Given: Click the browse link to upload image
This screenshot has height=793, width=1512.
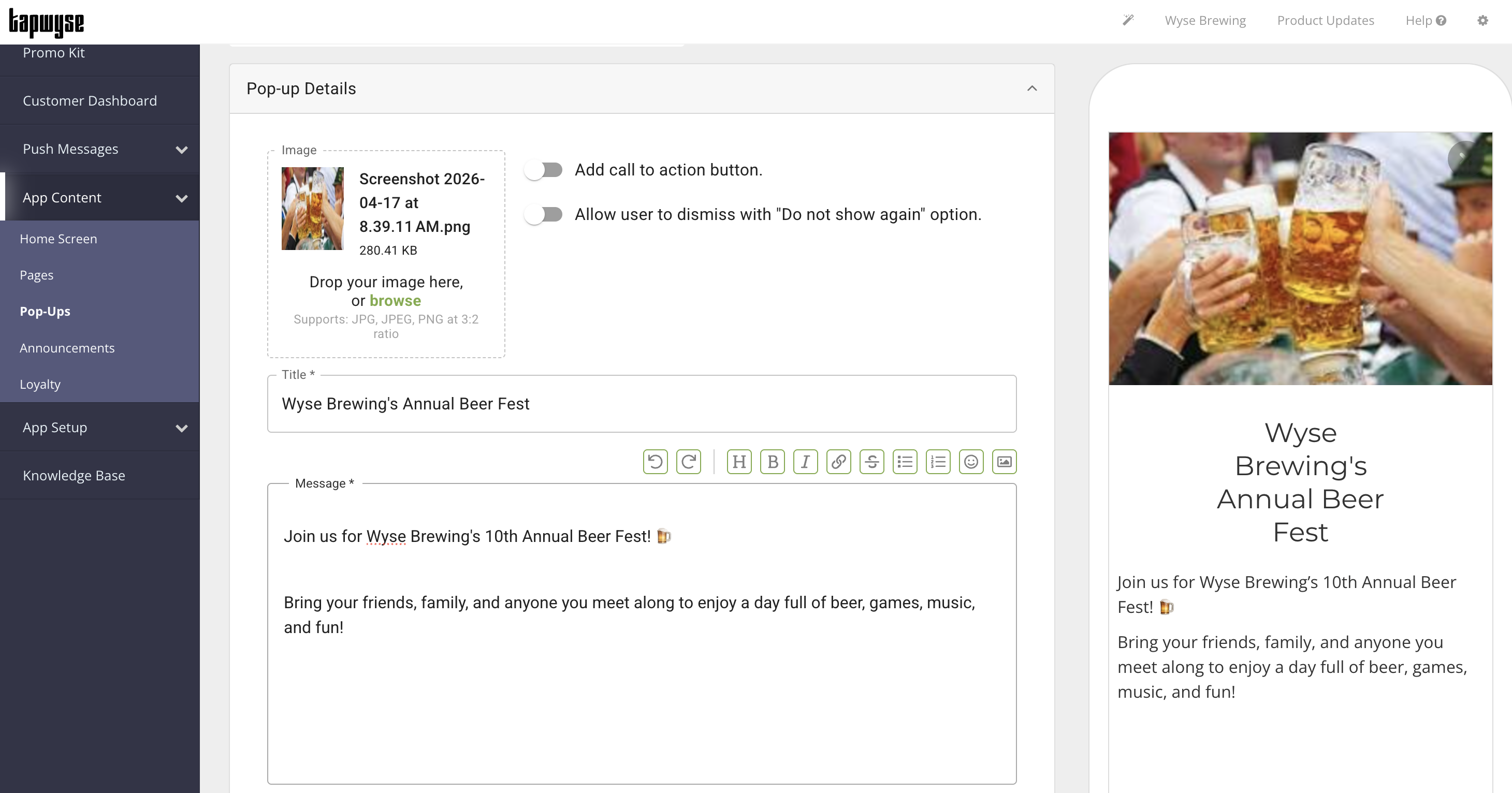Looking at the screenshot, I should [x=395, y=301].
